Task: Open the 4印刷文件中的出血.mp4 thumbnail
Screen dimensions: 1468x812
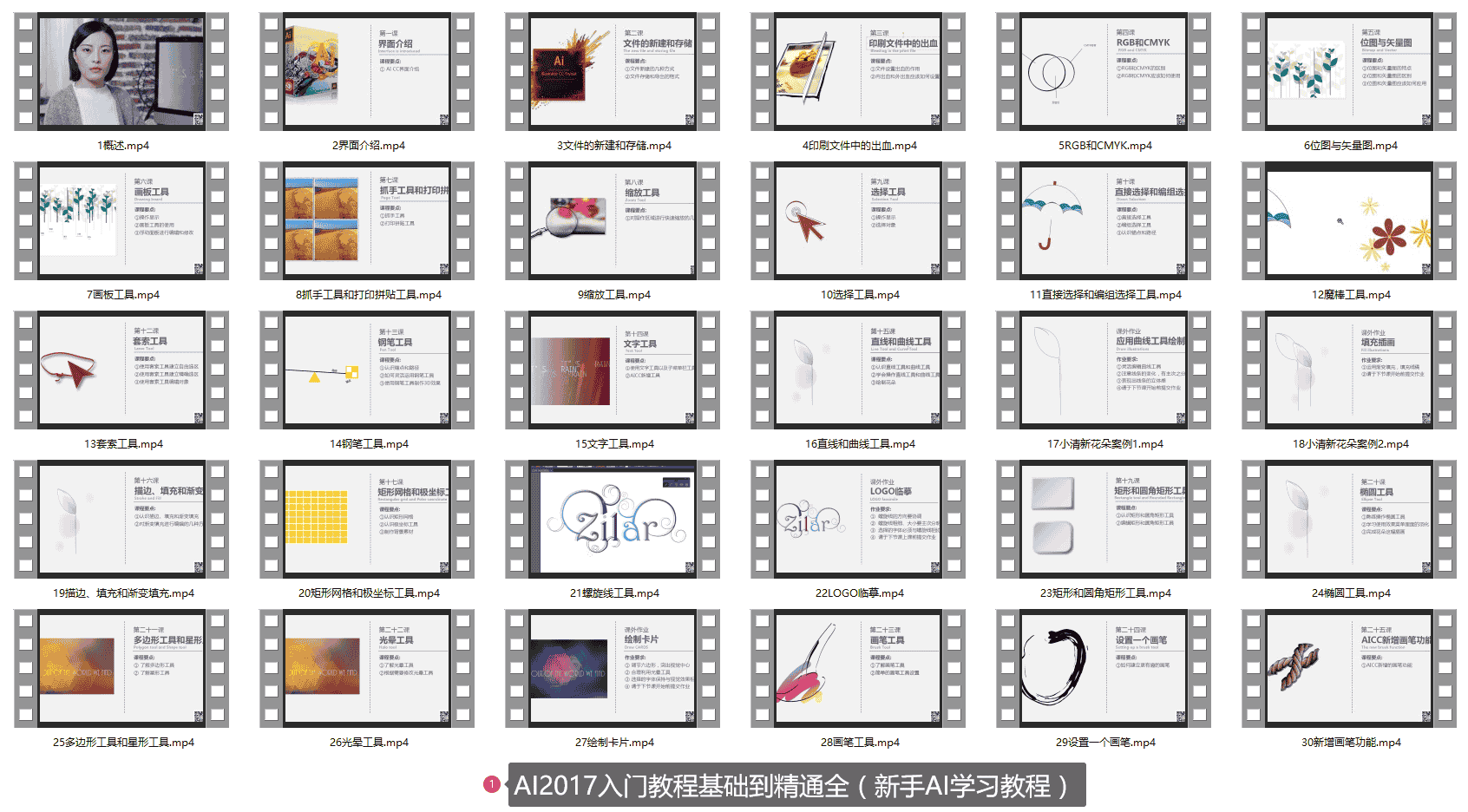Action: 858,71
